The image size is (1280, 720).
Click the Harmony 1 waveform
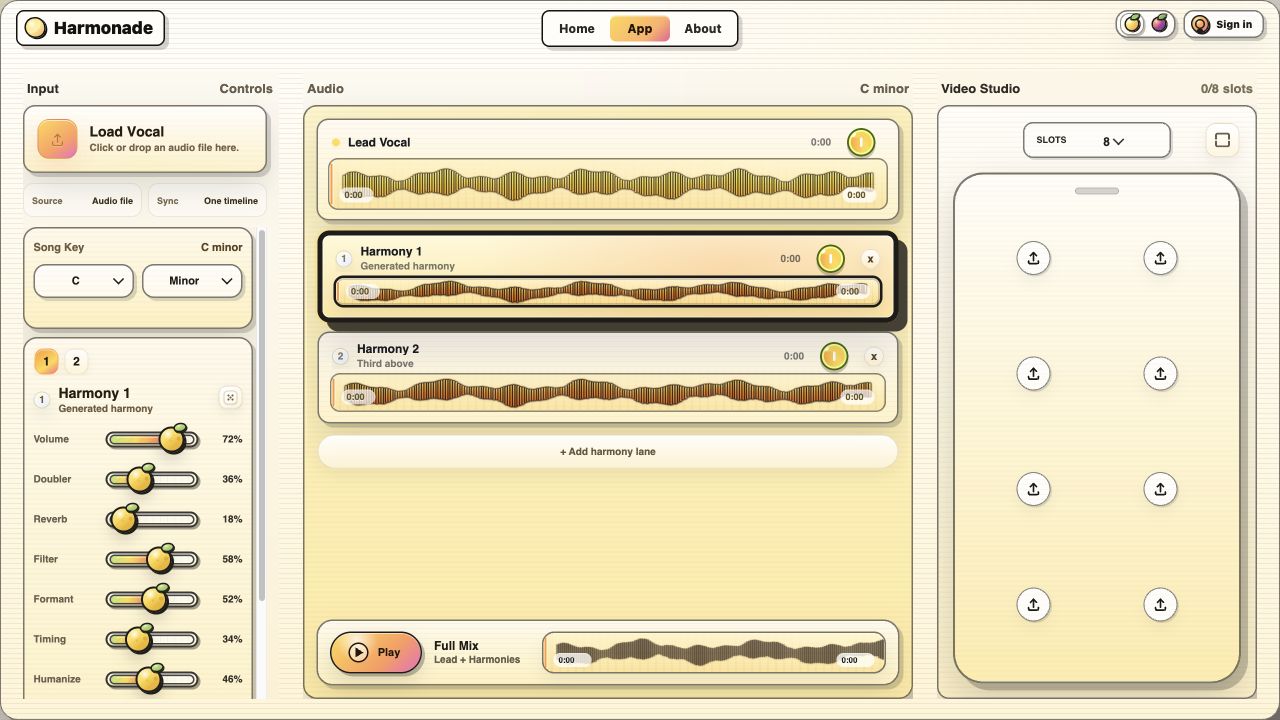coord(608,291)
